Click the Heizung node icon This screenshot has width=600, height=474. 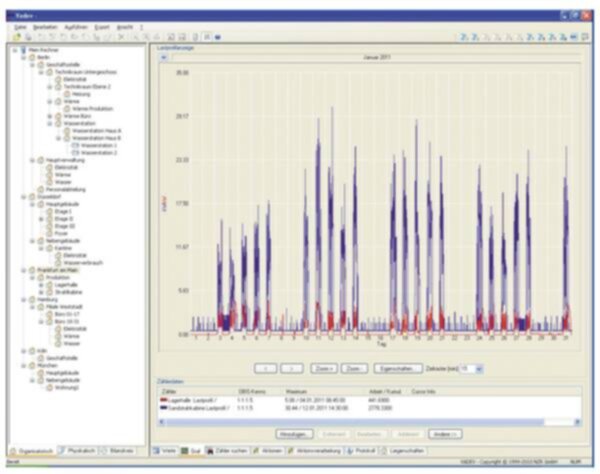[67, 94]
